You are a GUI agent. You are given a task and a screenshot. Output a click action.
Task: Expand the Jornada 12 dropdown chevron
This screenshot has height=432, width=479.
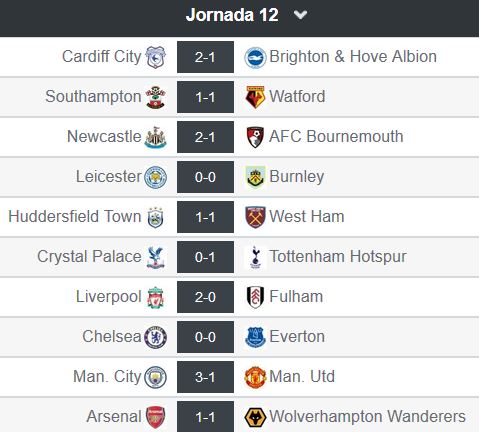point(300,15)
